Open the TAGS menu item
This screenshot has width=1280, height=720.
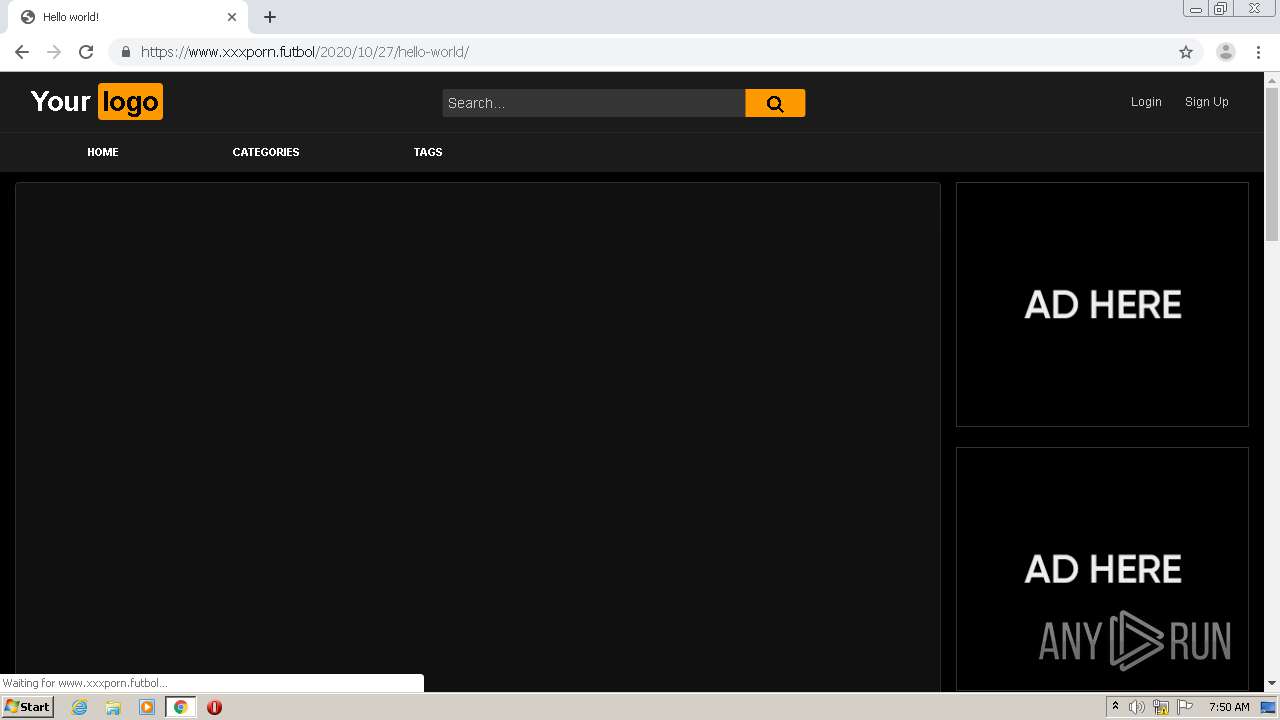click(x=428, y=152)
